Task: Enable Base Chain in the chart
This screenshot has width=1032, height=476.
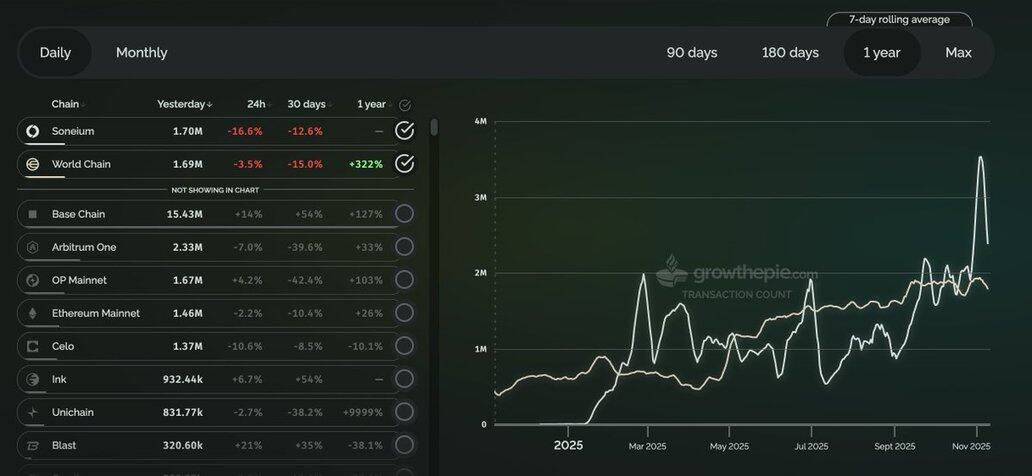Action: coord(404,214)
